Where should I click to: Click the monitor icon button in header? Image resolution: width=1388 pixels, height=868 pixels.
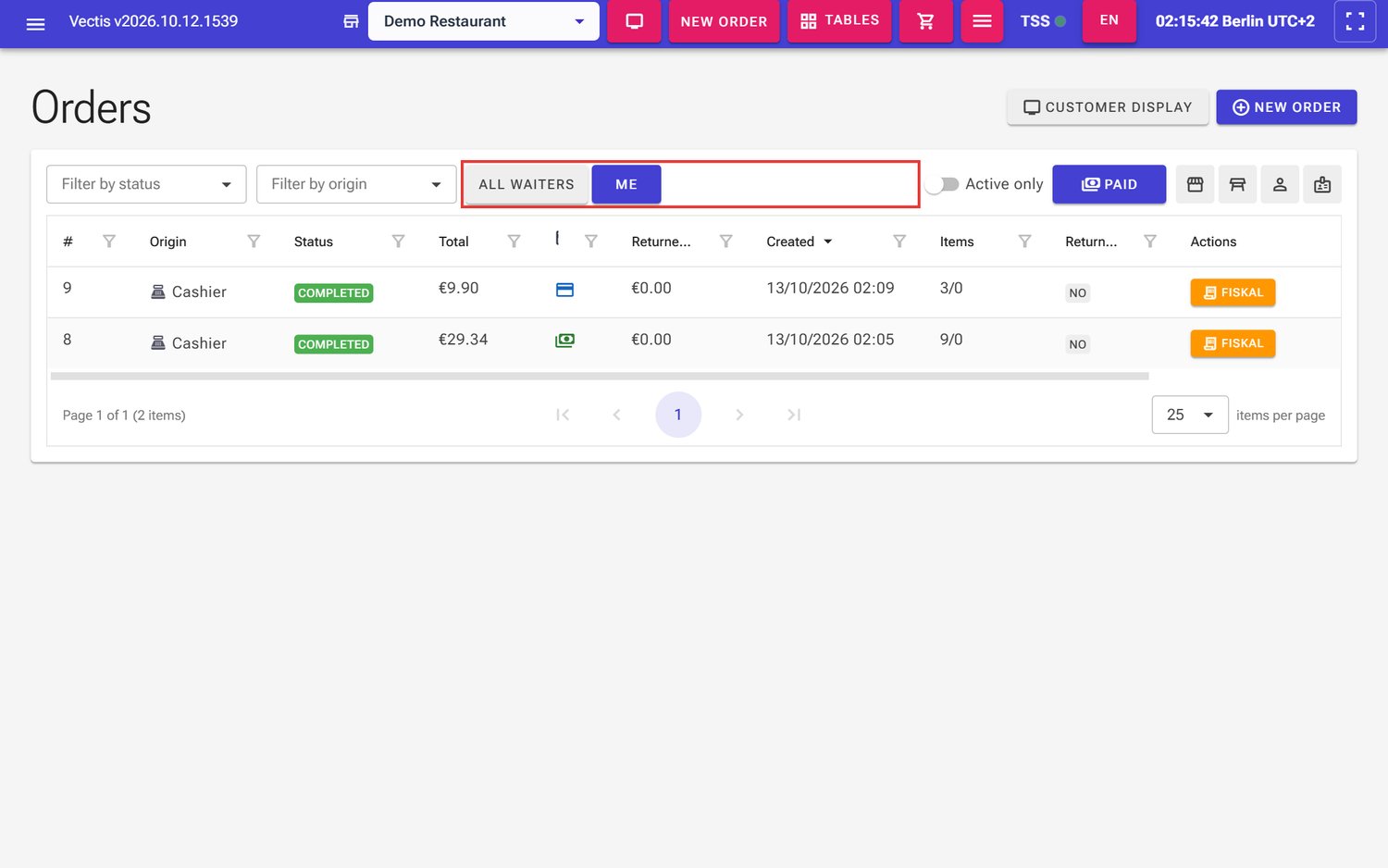click(x=634, y=21)
